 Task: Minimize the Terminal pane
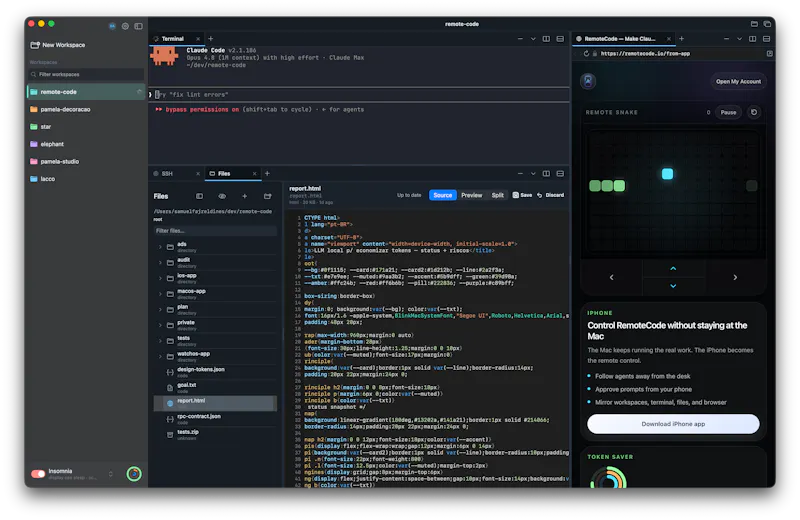click(x=520, y=39)
